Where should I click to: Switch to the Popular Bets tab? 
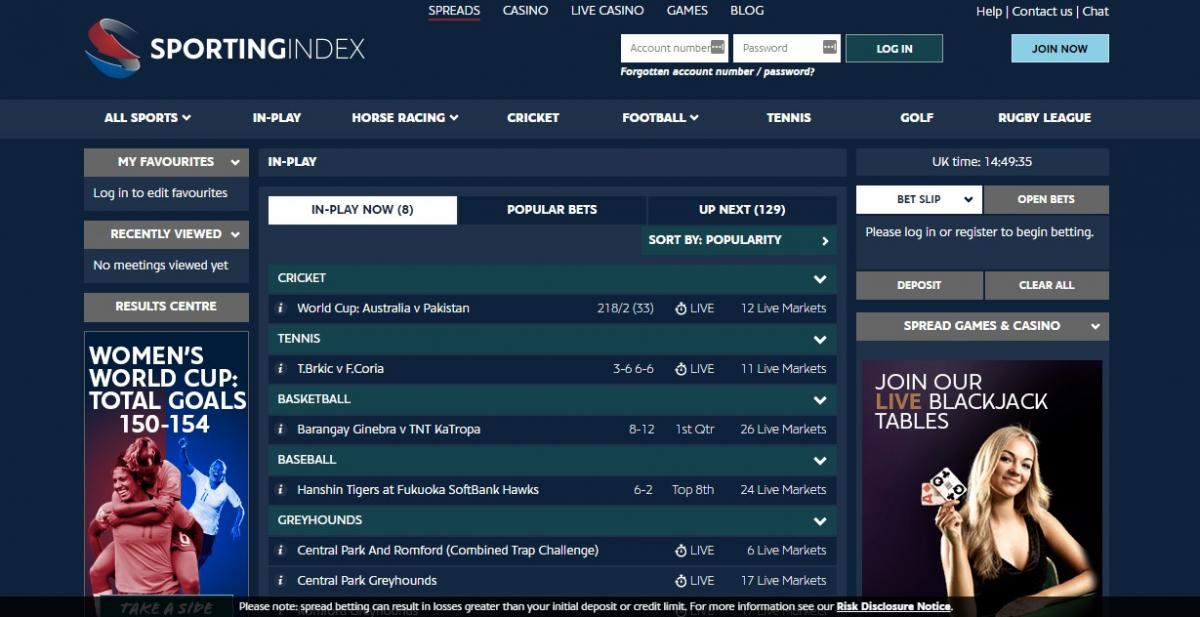(x=552, y=210)
